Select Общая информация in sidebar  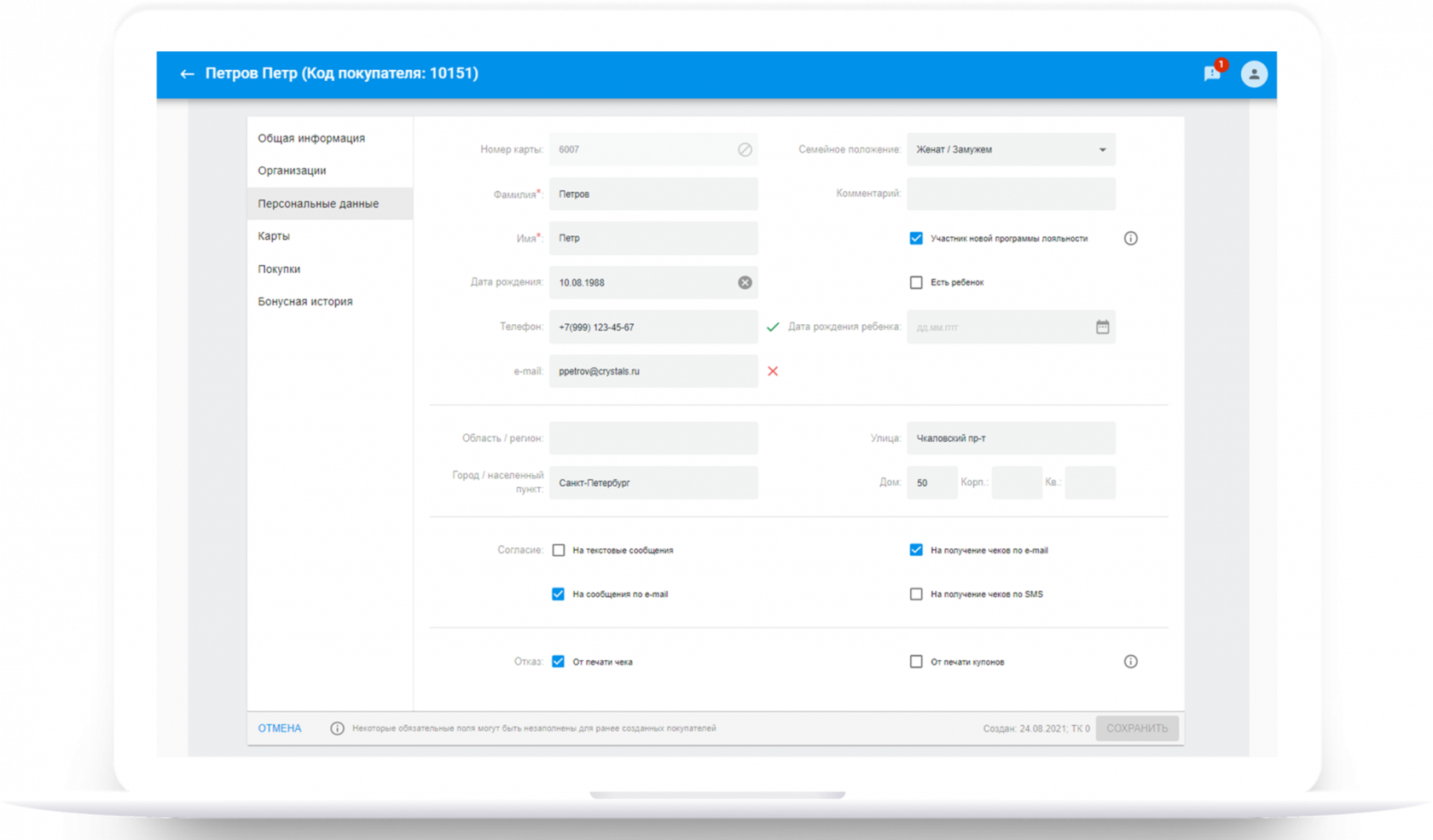(x=311, y=138)
